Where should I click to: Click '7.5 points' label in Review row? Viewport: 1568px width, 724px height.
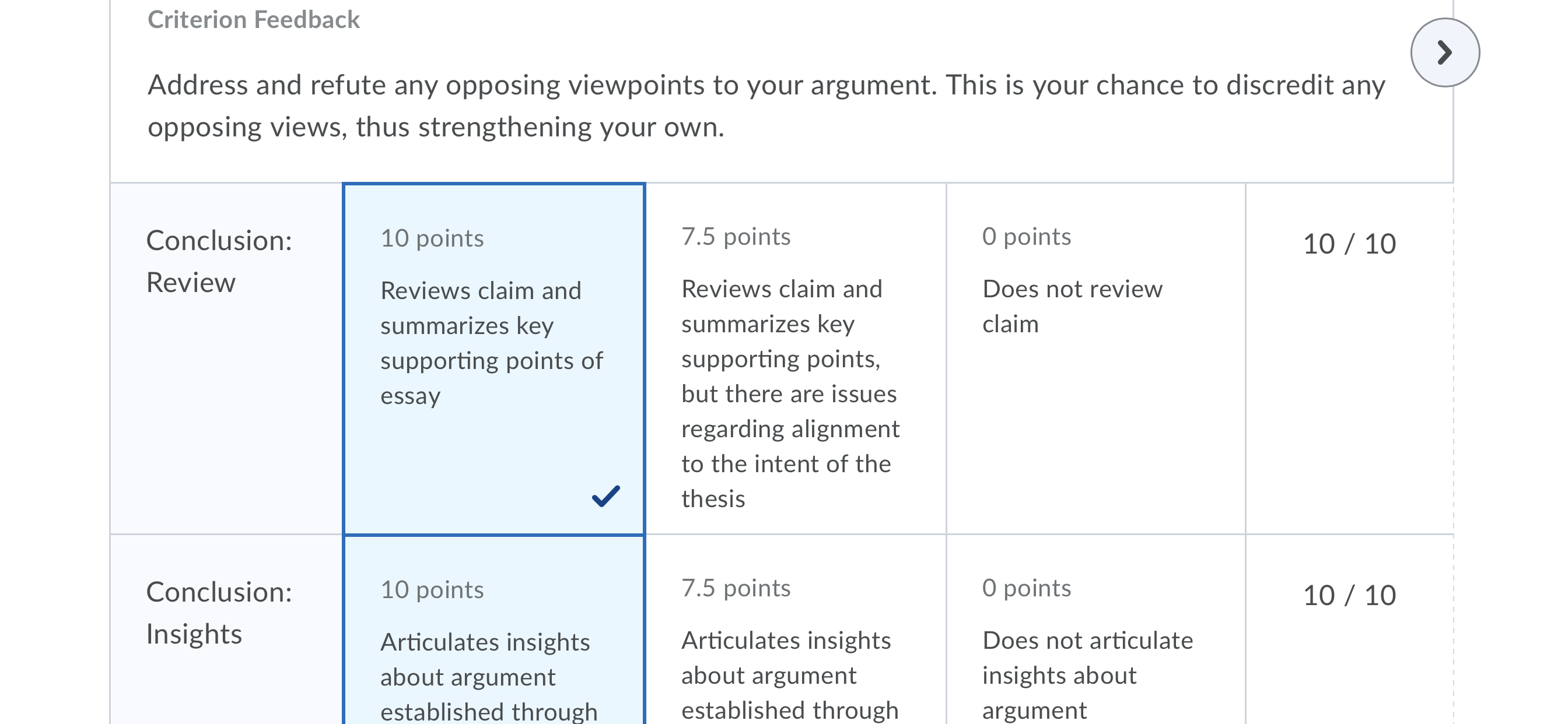point(736,236)
